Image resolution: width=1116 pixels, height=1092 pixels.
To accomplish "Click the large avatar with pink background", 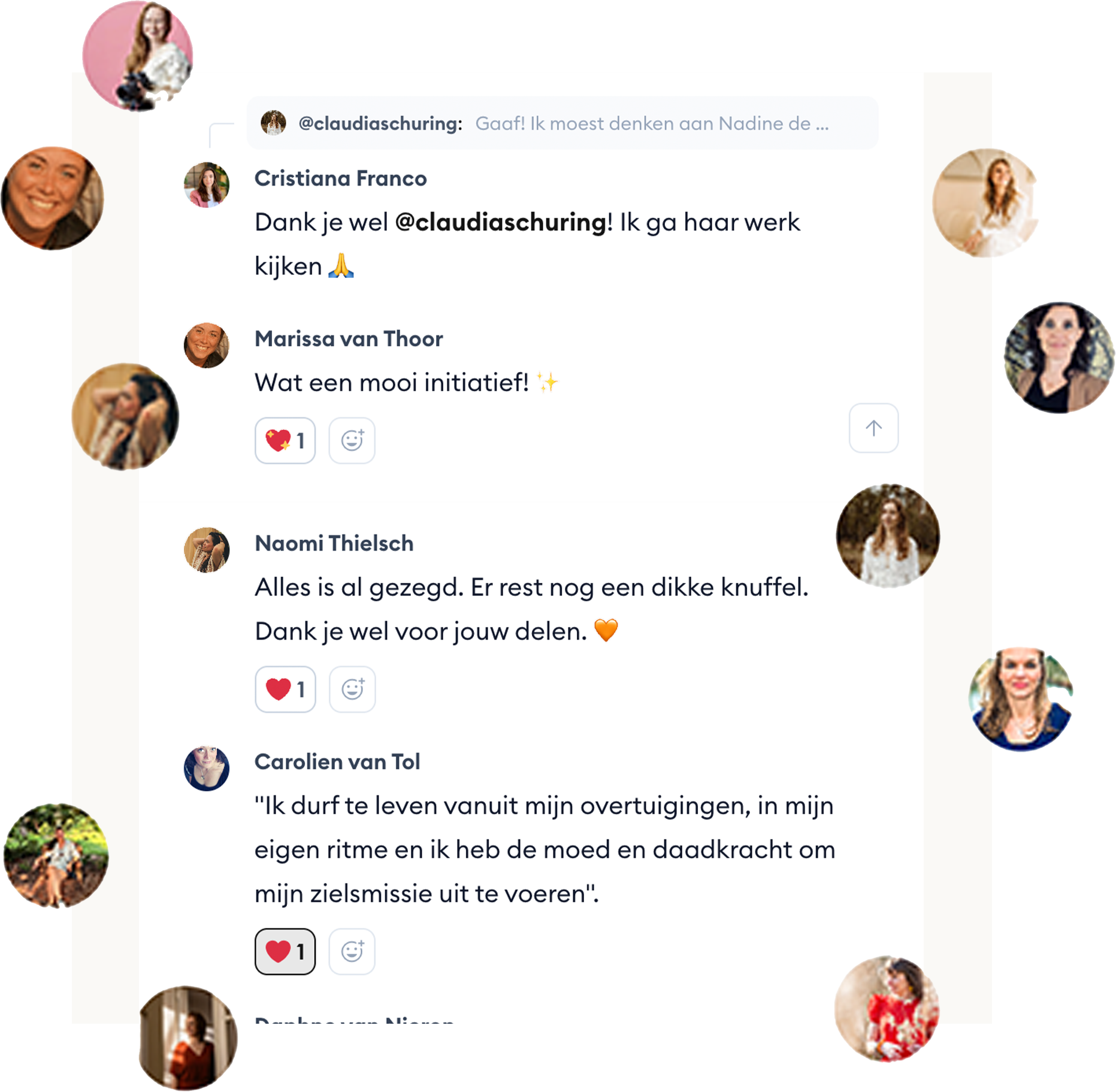I will [x=137, y=56].
